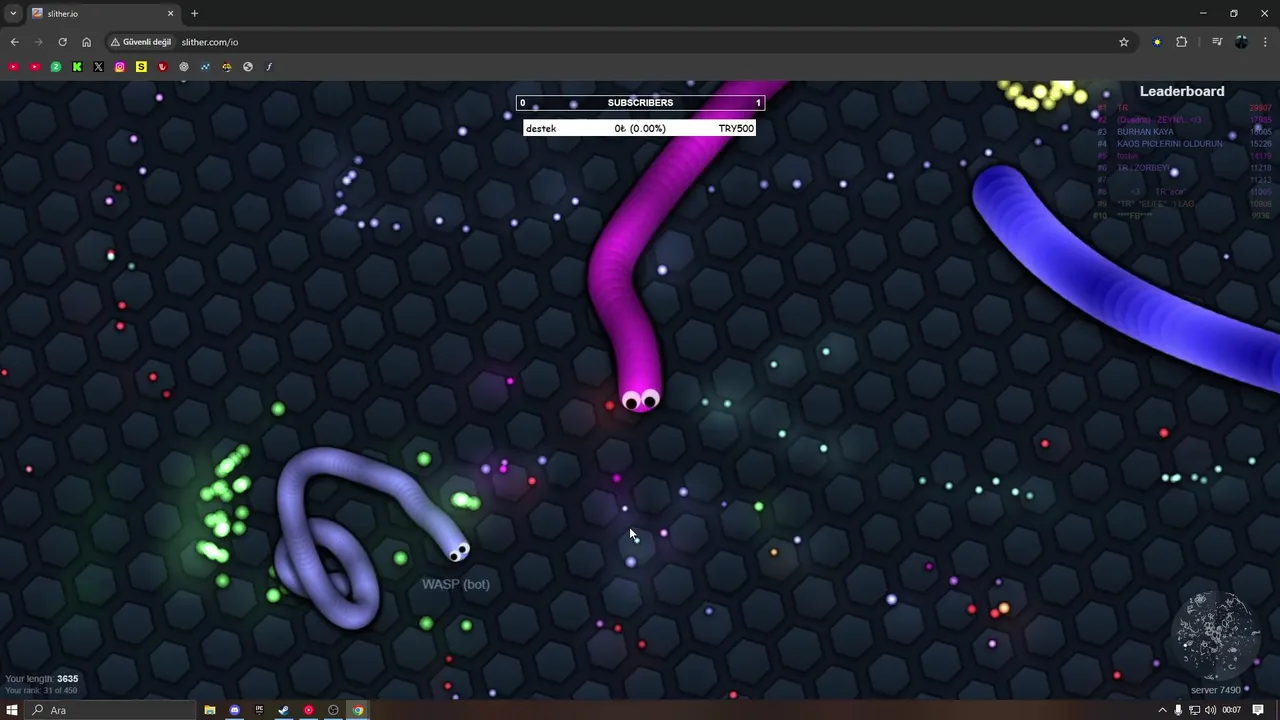1280x720 pixels.
Task: Open the ChatGPT bookmark icon
Action: (184, 67)
